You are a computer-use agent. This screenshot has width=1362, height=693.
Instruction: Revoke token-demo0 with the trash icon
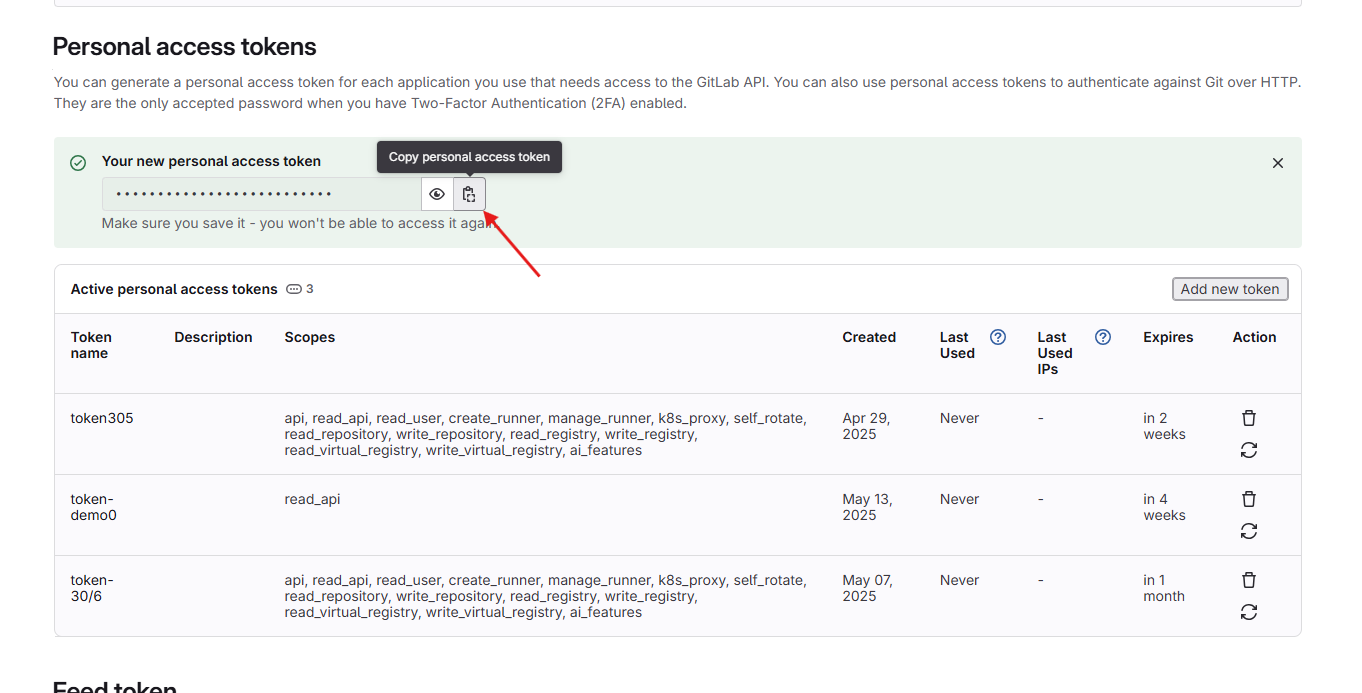click(x=1248, y=499)
